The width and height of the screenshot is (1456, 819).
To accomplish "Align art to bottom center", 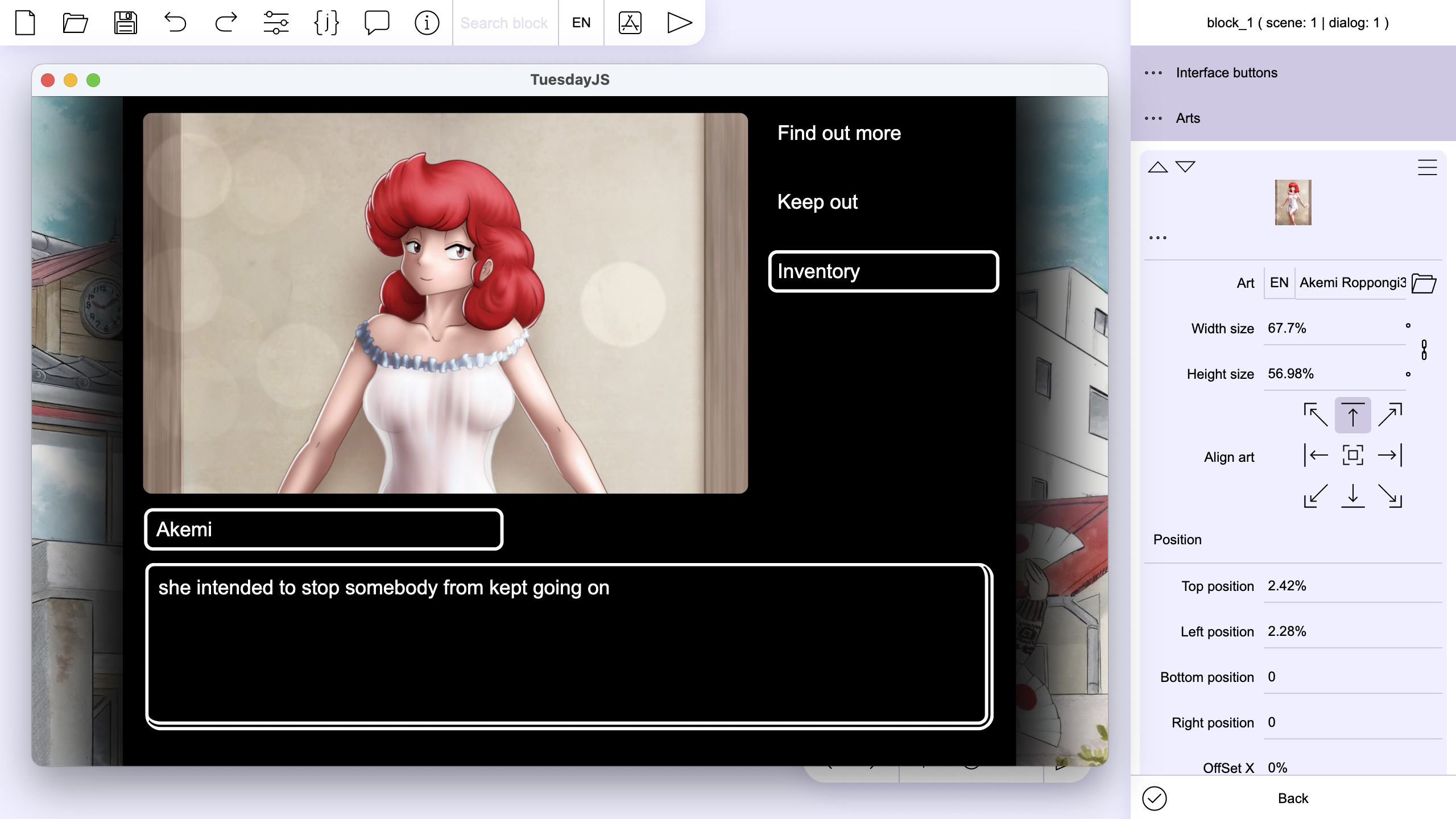I will pos(1352,495).
